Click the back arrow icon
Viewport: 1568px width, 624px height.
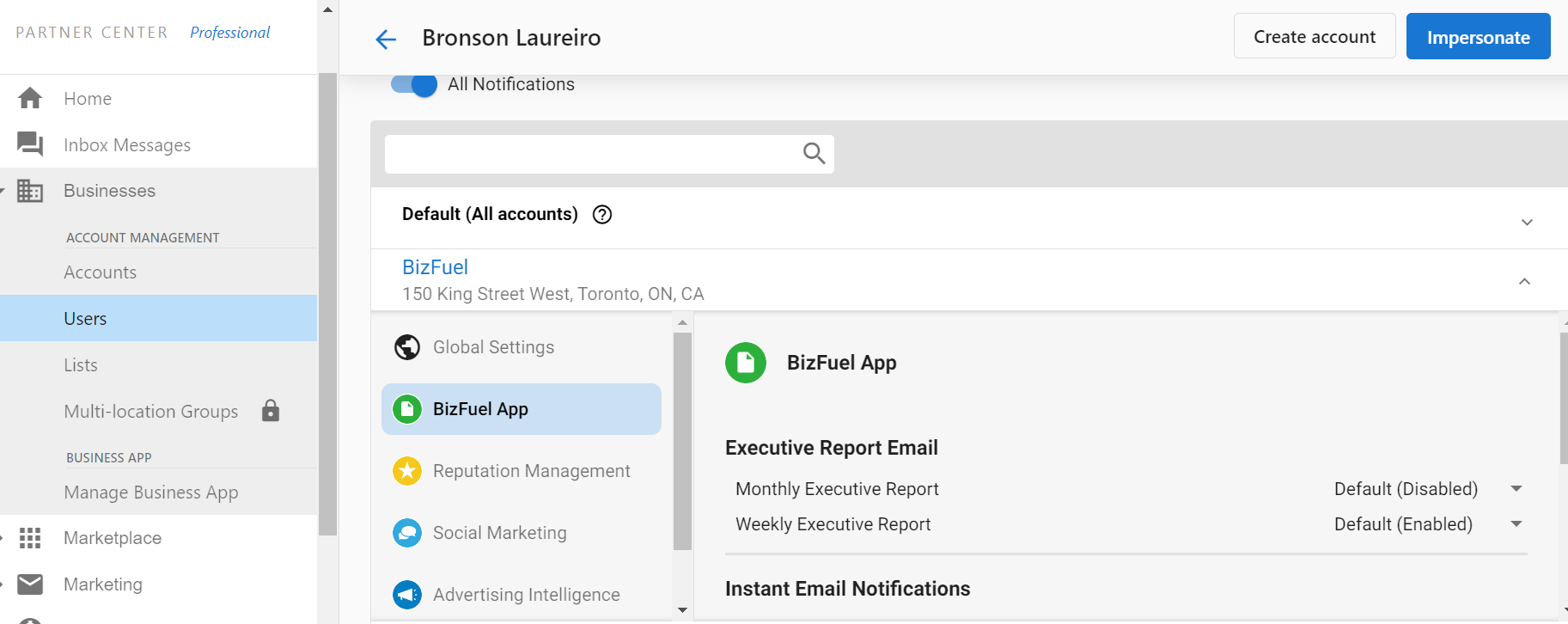(386, 39)
